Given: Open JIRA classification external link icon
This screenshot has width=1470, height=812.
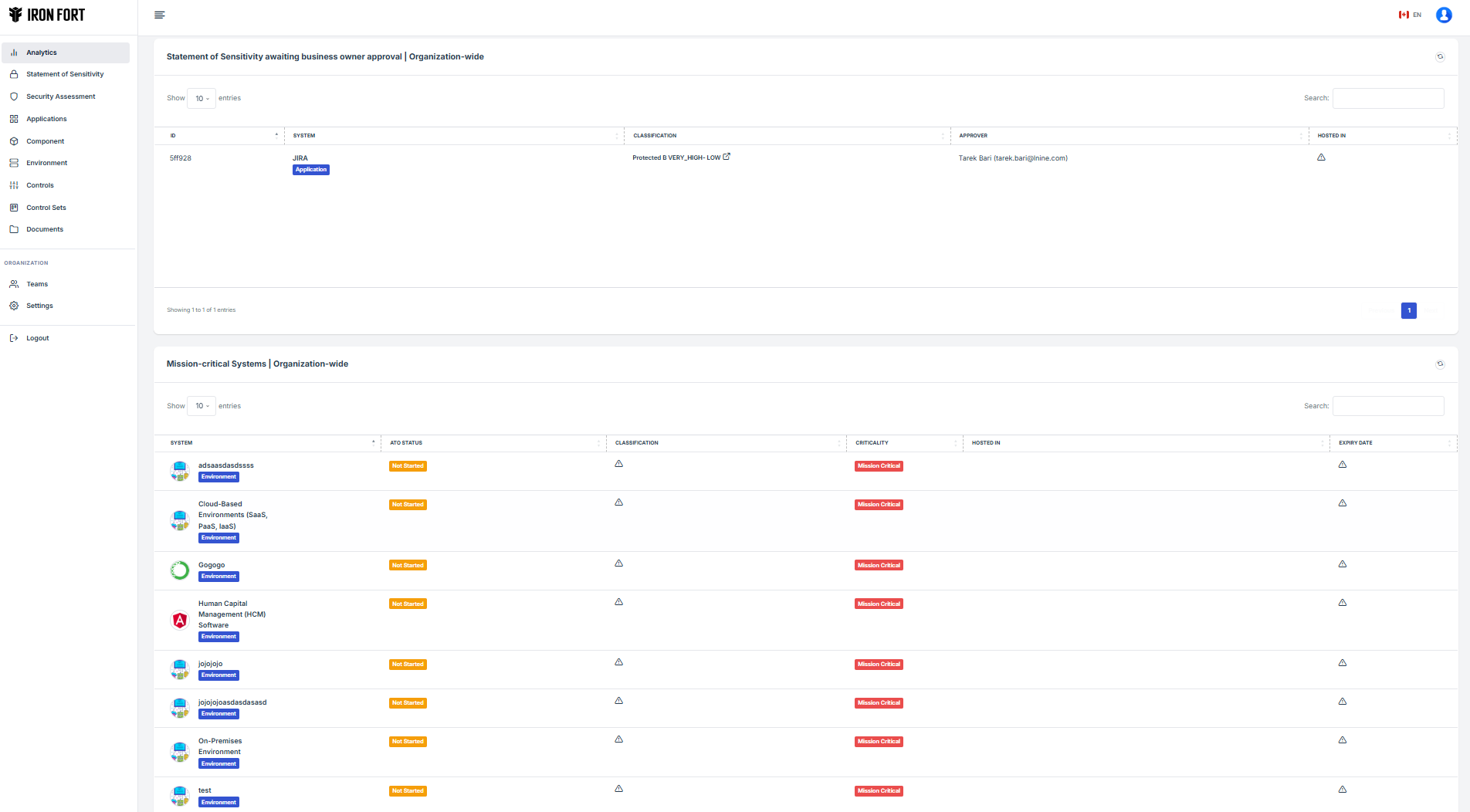Looking at the screenshot, I should tap(727, 157).
